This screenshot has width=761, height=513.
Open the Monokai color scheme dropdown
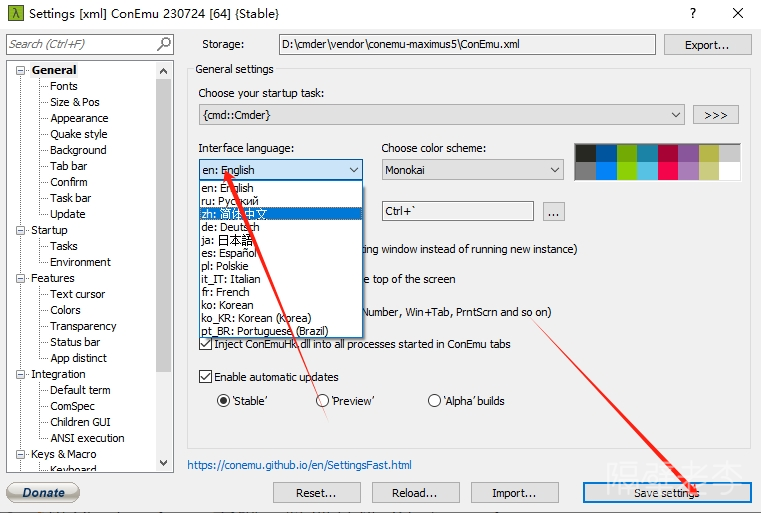[x=473, y=170]
